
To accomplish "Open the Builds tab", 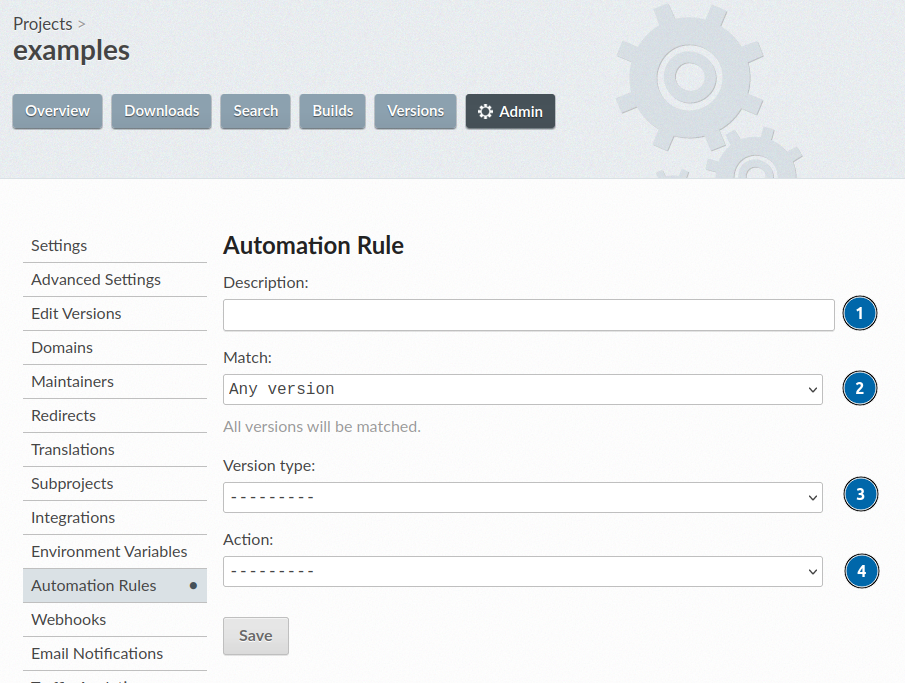I will [332, 111].
